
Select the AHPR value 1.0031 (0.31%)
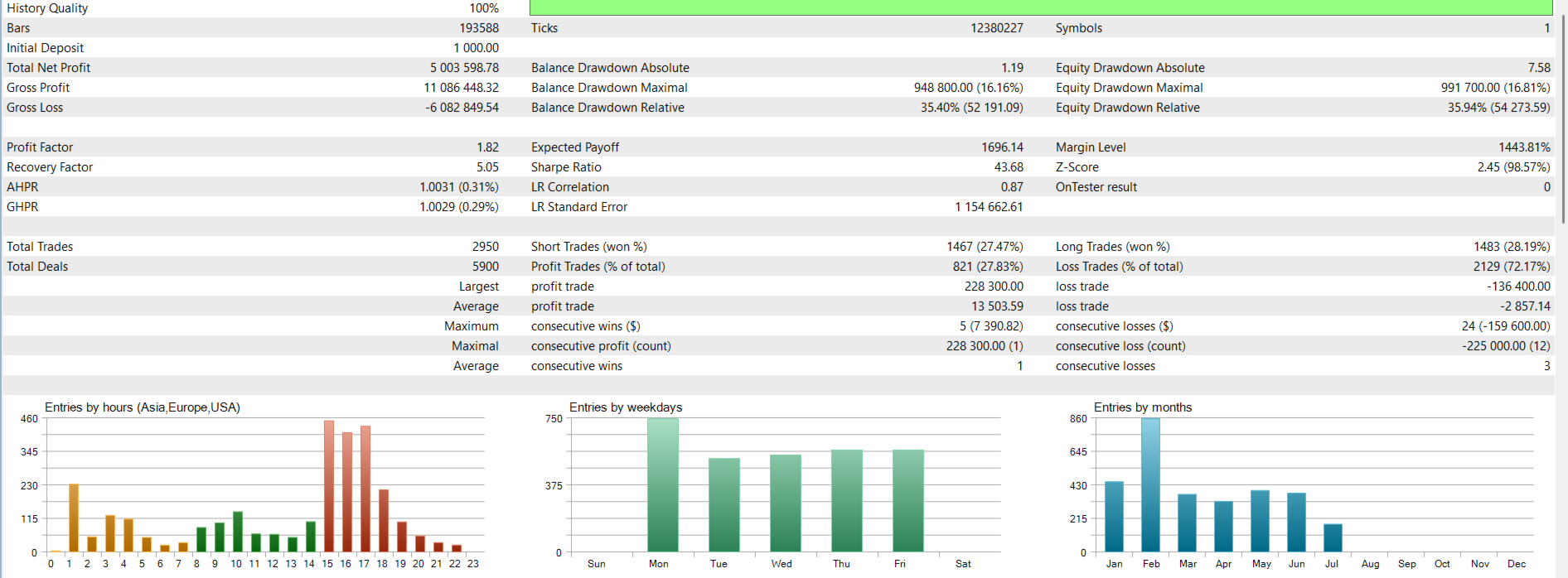tap(459, 187)
